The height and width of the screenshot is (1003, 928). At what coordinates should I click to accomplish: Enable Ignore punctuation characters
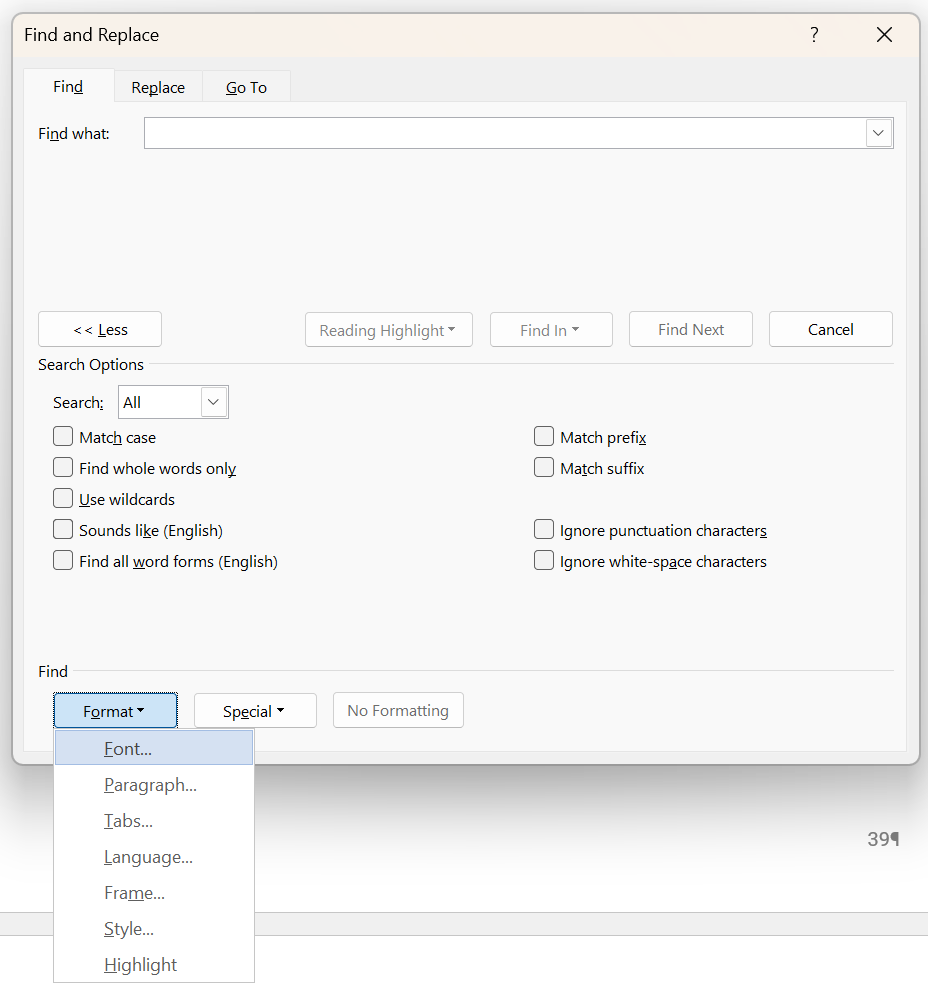(x=544, y=530)
